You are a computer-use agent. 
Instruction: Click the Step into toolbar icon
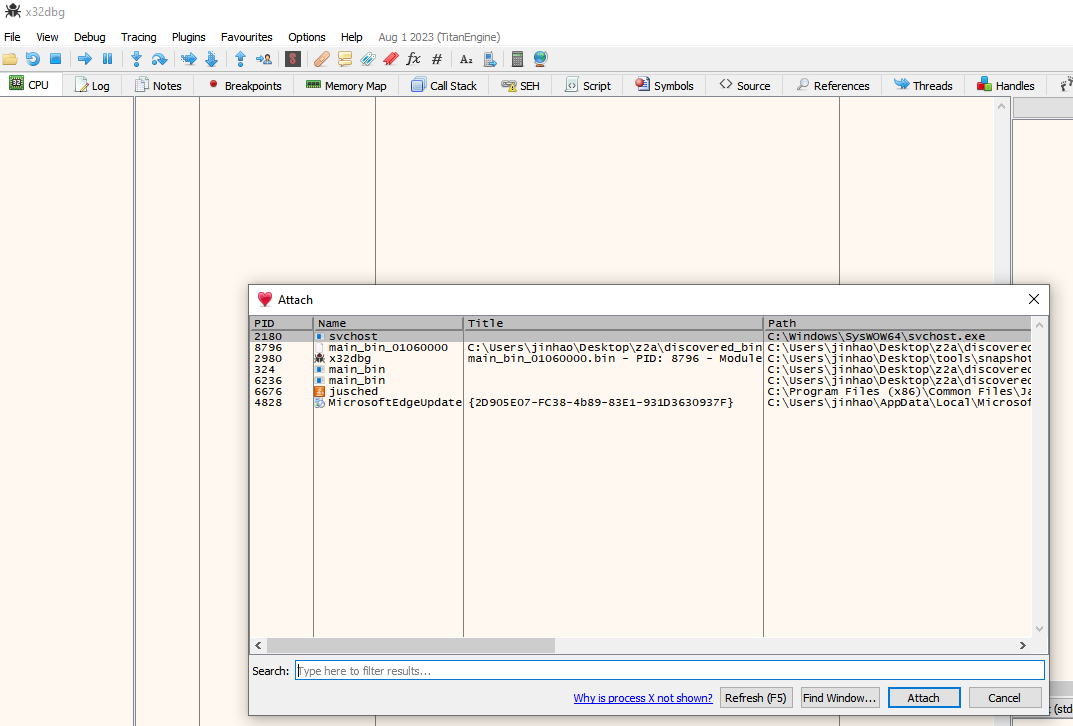[136, 59]
